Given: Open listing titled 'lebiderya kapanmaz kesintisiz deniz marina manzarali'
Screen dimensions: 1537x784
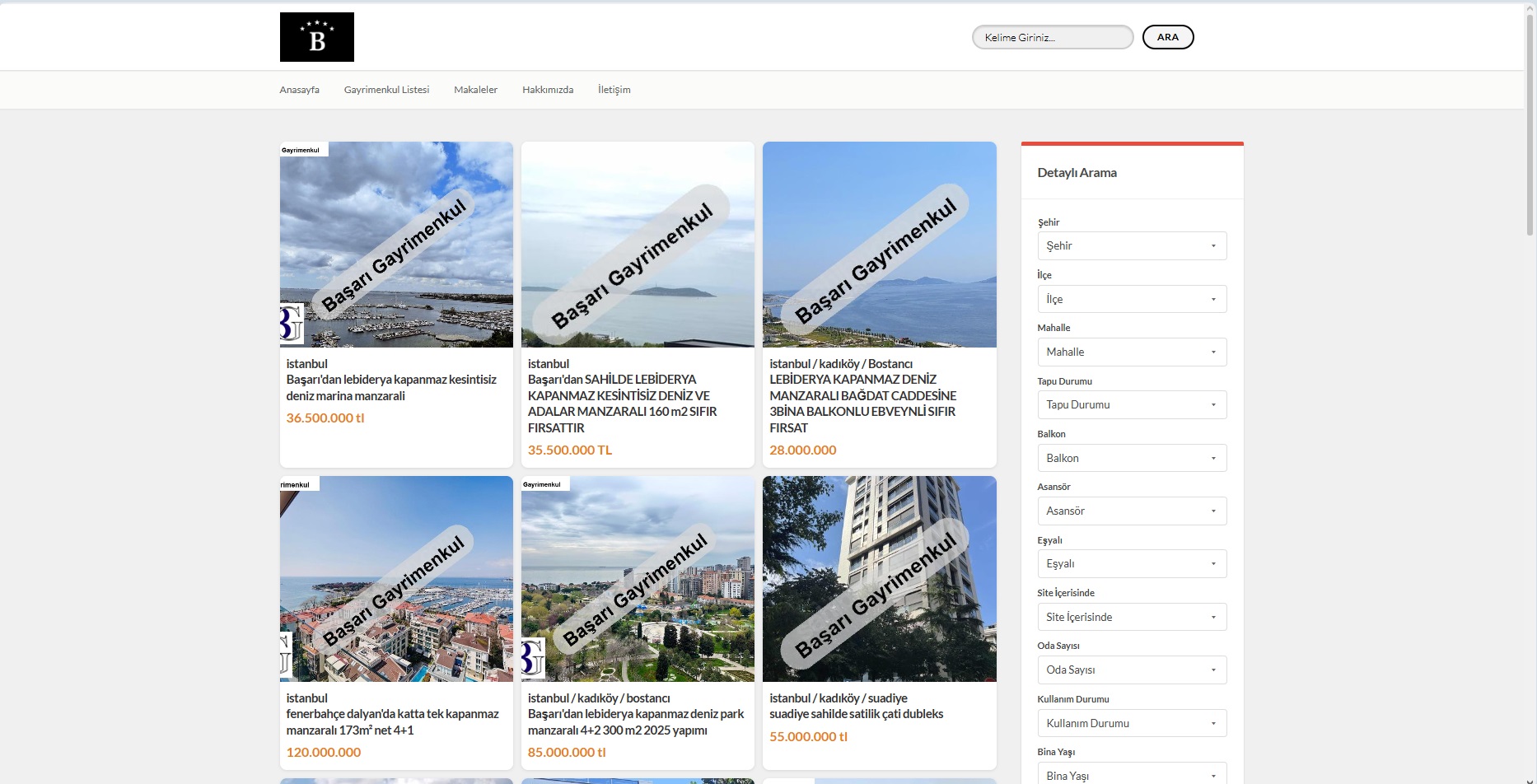Looking at the screenshot, I should 391,388.
